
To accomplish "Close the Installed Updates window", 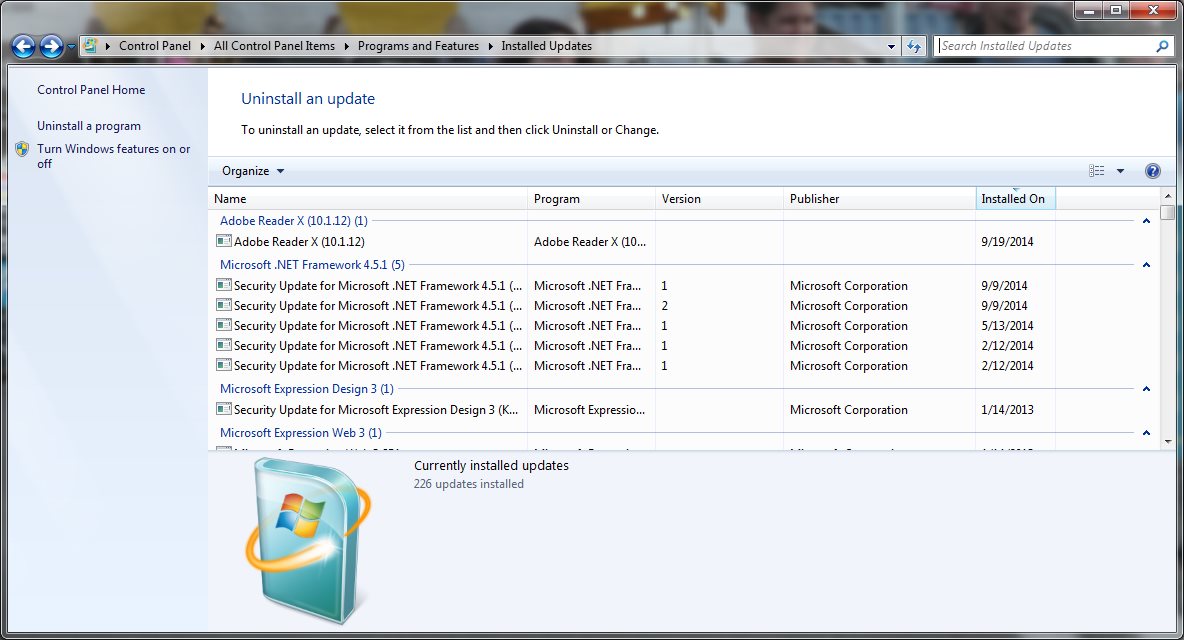I will 1154,10.
